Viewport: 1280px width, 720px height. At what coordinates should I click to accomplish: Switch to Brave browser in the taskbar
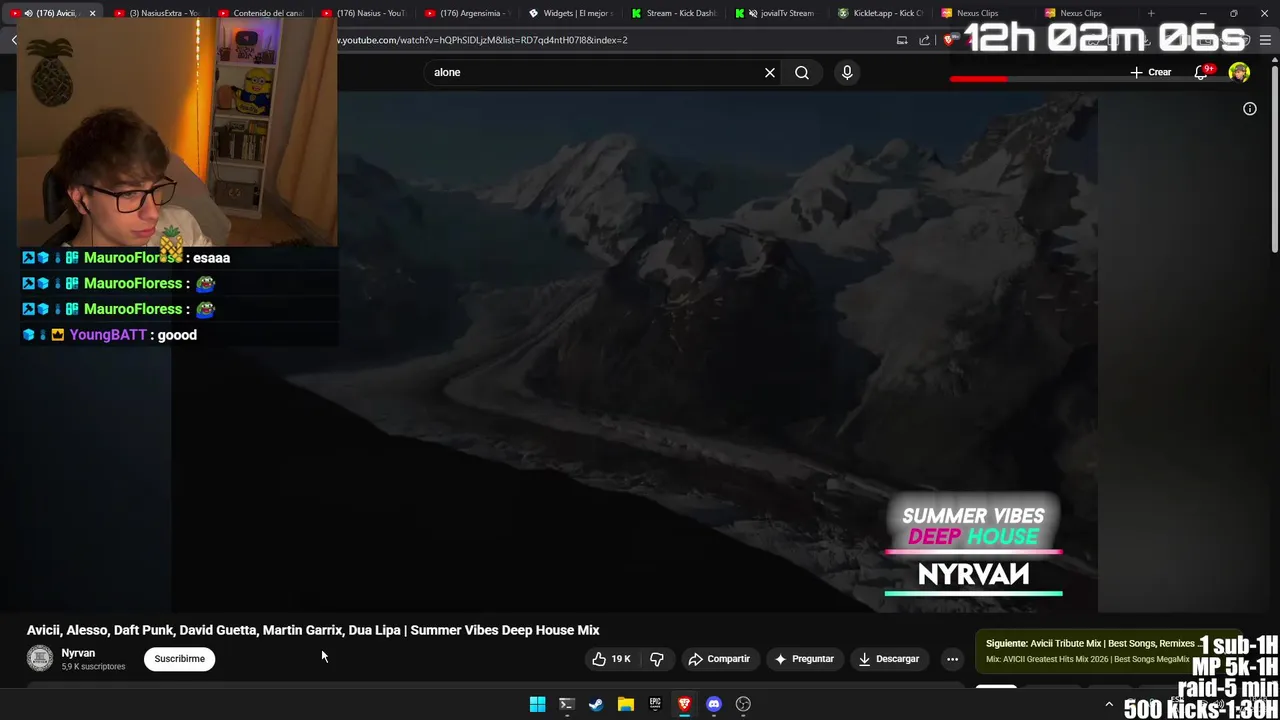(684, 704)
